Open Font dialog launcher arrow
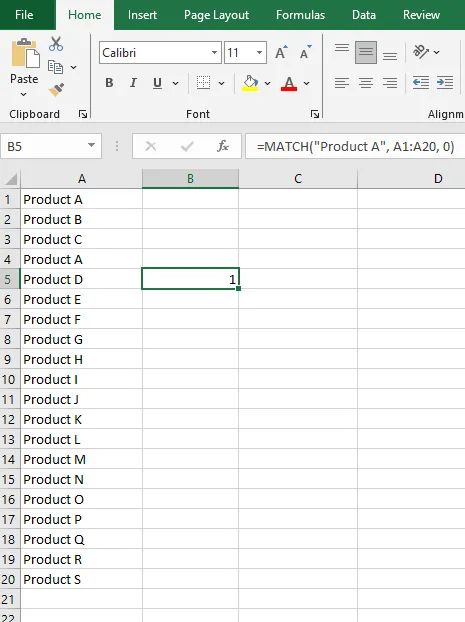The image size is (465, 622). pos(315,114)
